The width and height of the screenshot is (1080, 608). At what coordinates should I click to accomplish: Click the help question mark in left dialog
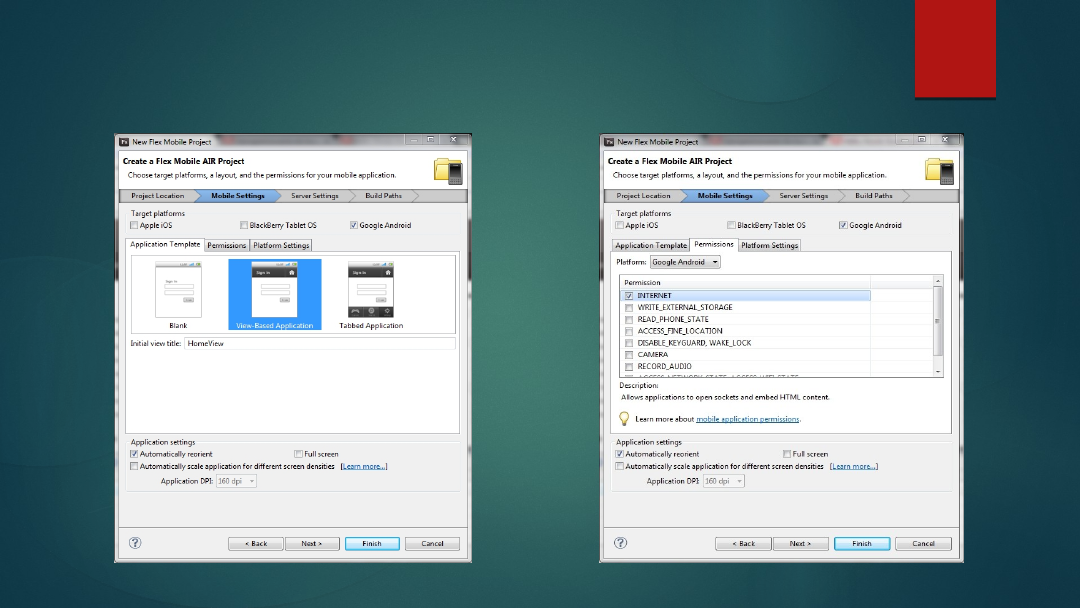point(135,543)
